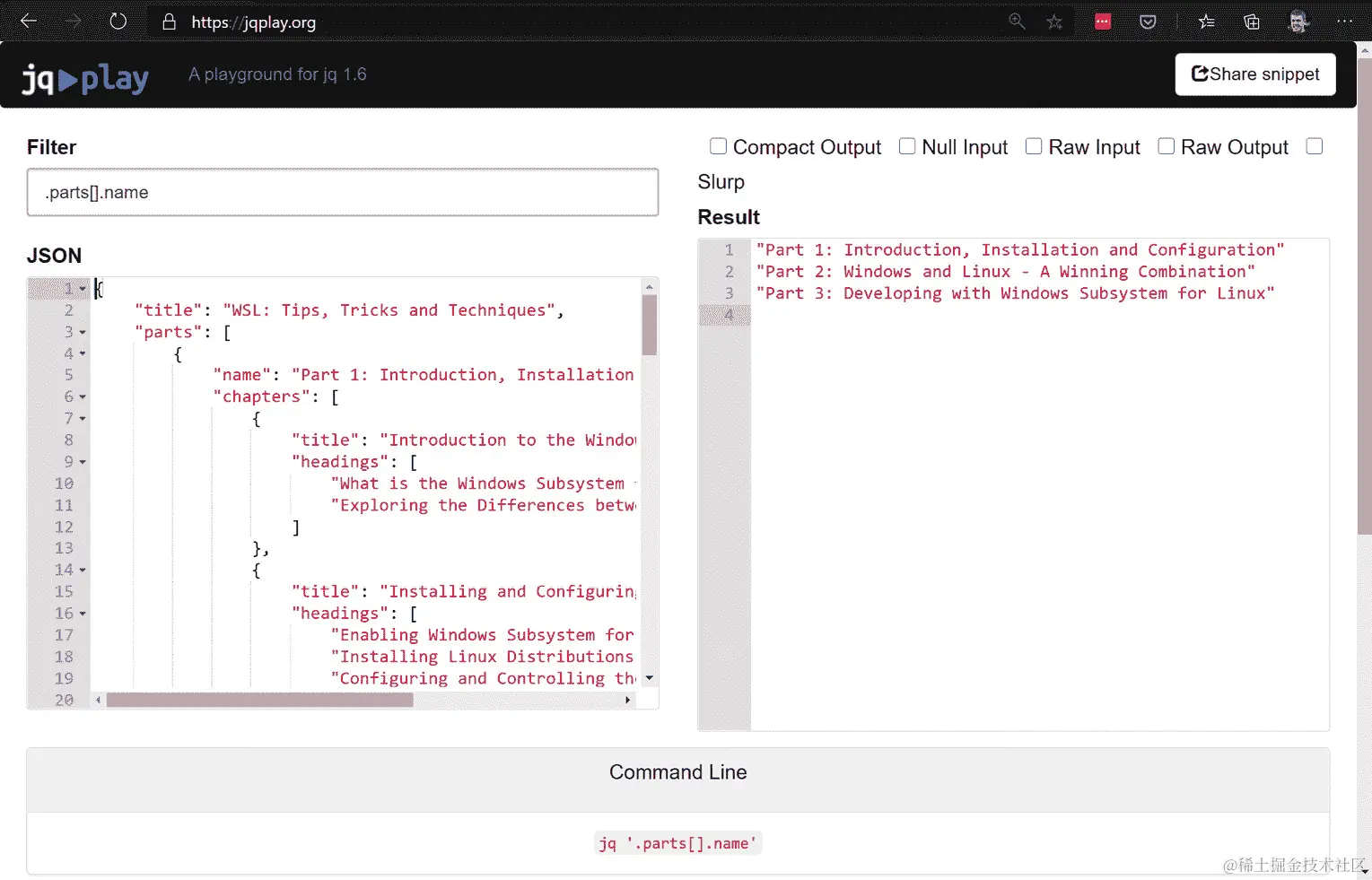The height and width of the screenshot is (880, 1372).
Task: Click JSON editor scroll down arrow
Action: [x=650, y=678]
